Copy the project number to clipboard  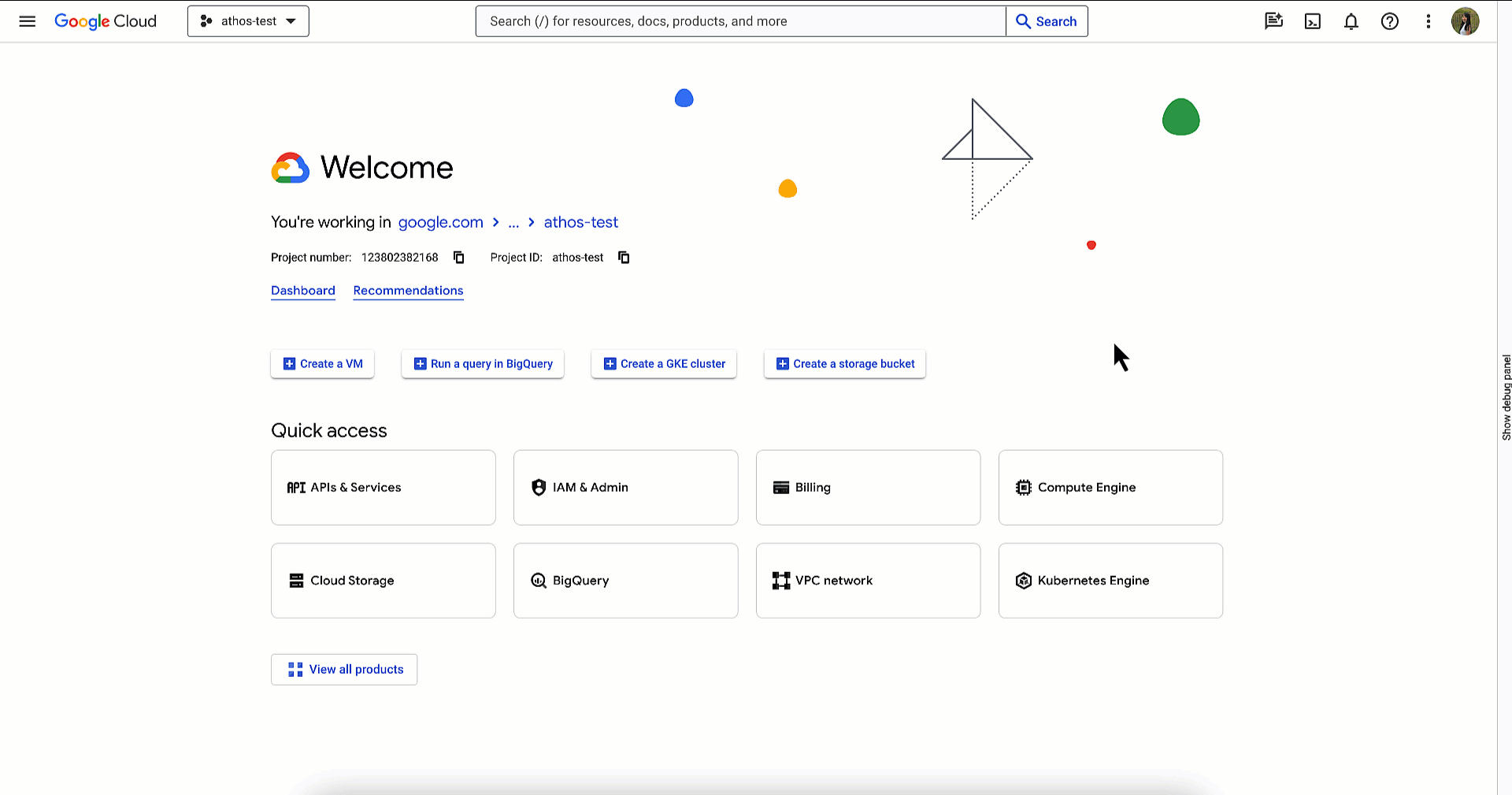459,258
